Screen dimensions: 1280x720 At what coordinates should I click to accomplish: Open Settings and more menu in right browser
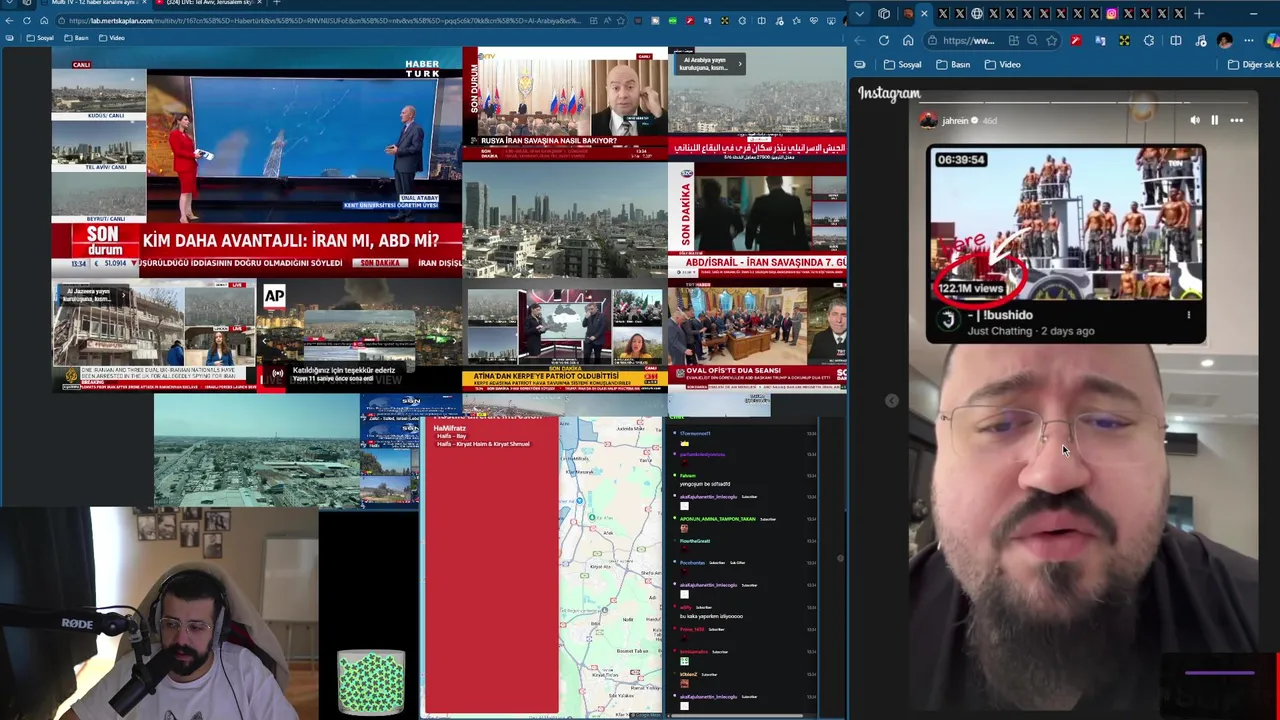[1249, 41]
